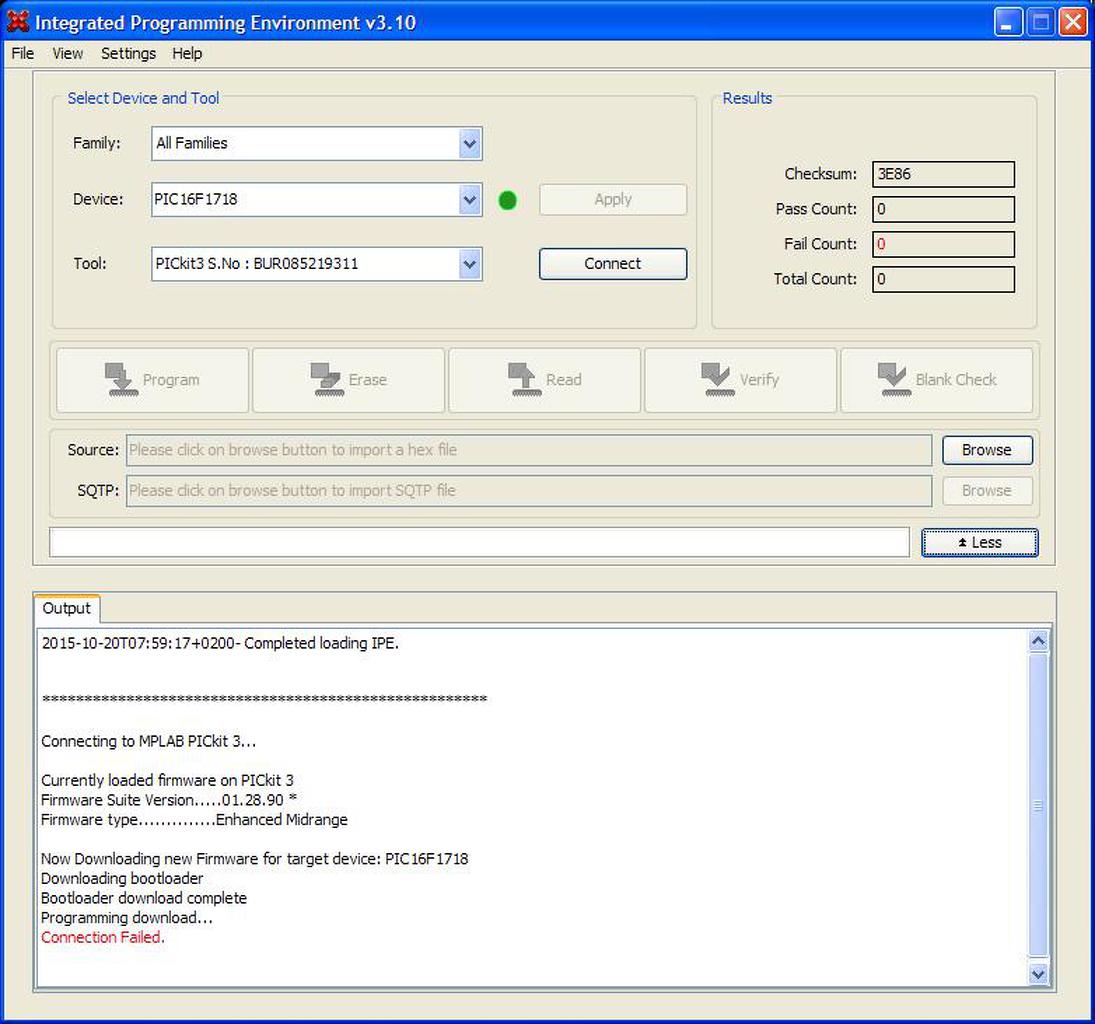1095x1024 pixels.
Task: Click the Read button with upload icon
Action: pos(545,380)
